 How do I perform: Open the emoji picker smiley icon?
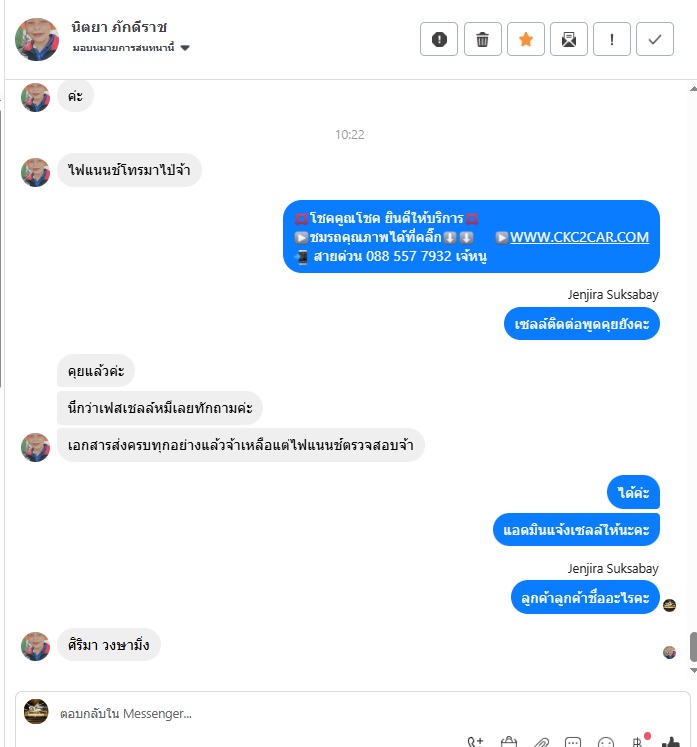[606, 742]
